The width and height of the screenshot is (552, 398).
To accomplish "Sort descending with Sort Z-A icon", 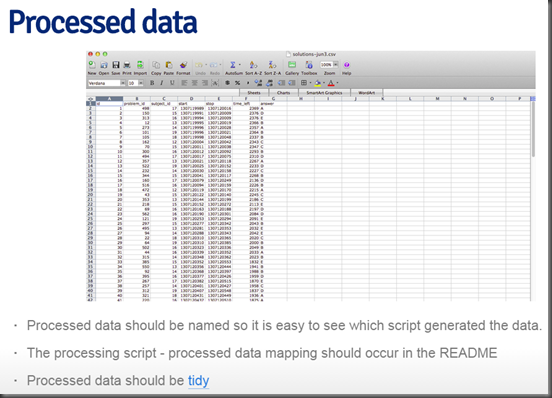I will click(x=272, y=65).
